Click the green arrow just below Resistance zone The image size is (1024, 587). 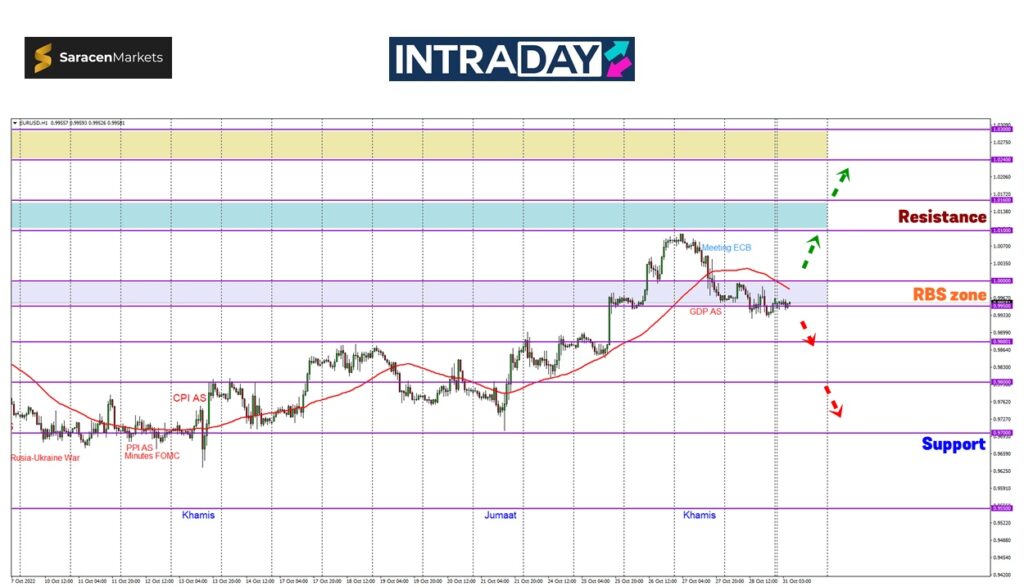(810, 248)
